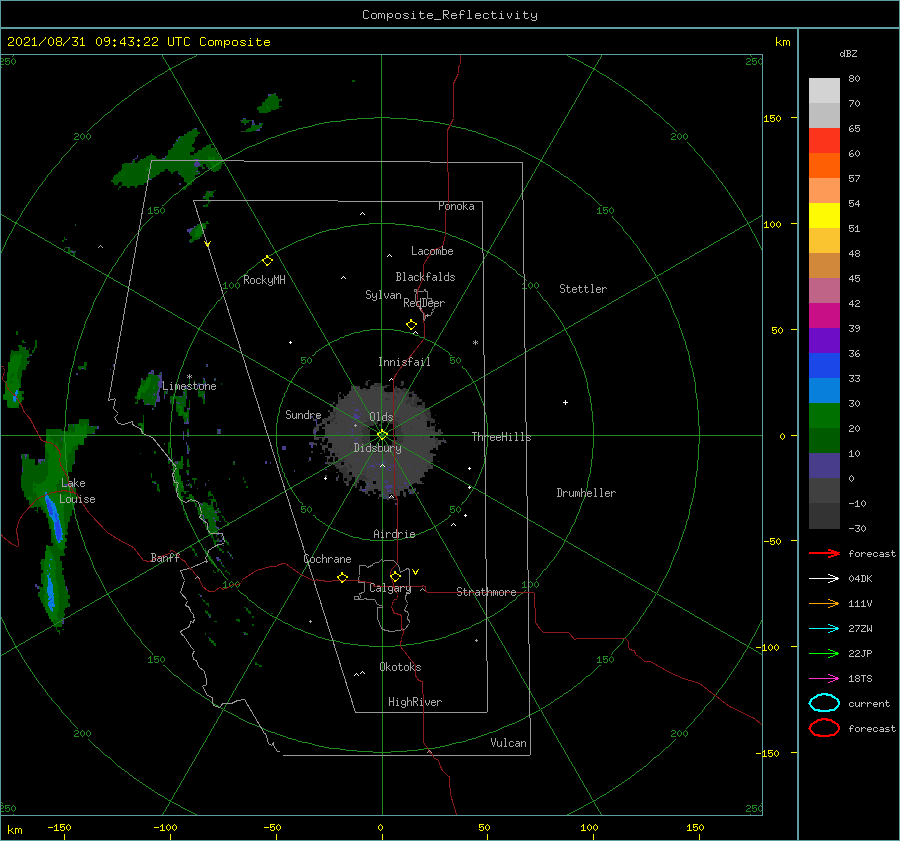Click the yellow diamond marker near RockyMH
The image size is (900, 841).
pyautogui.click(x=267, y=261)
